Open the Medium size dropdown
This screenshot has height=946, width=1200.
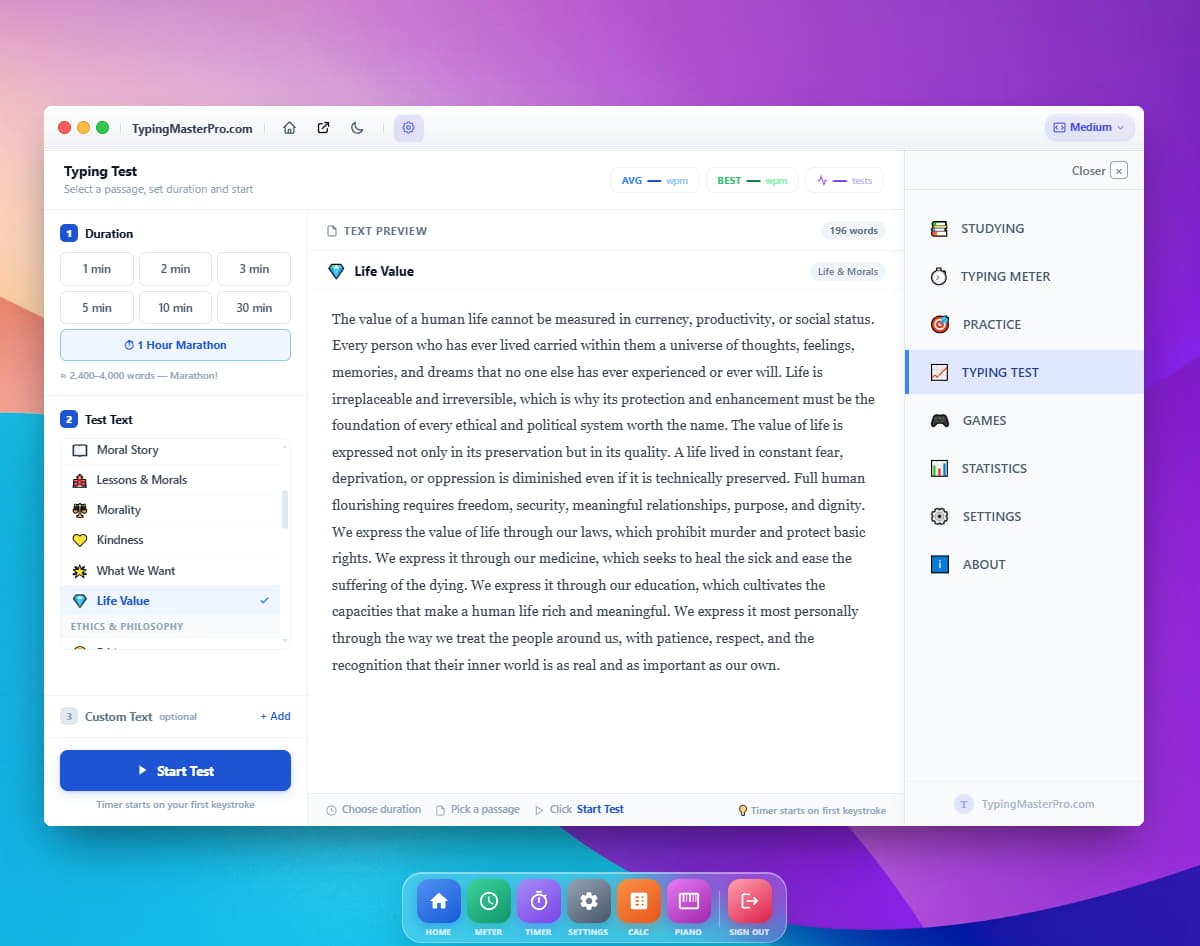[1089, 128]
